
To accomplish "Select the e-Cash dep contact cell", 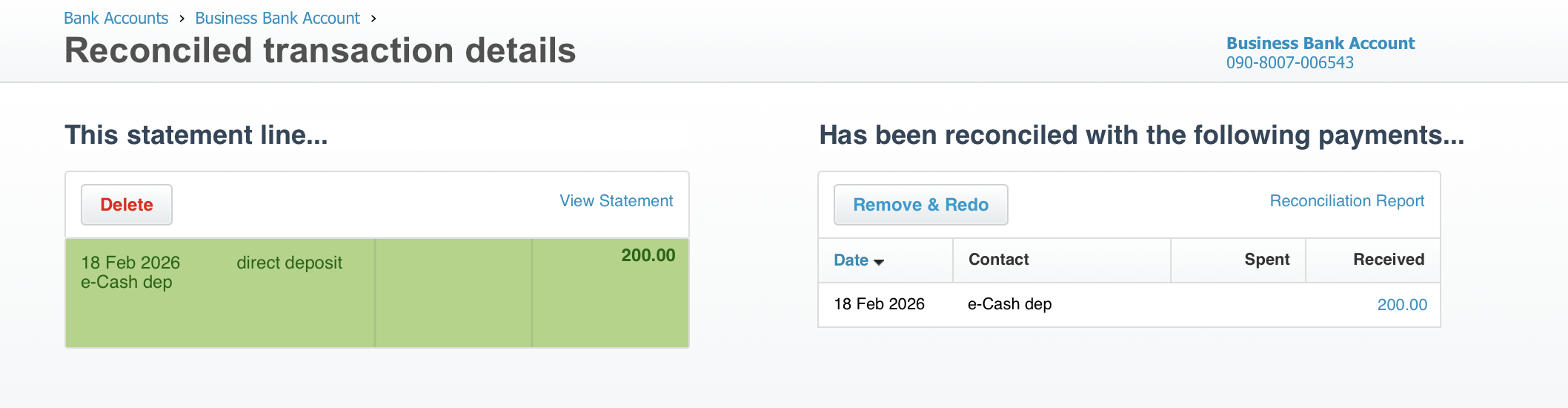I will click(x=1009, y=304).
